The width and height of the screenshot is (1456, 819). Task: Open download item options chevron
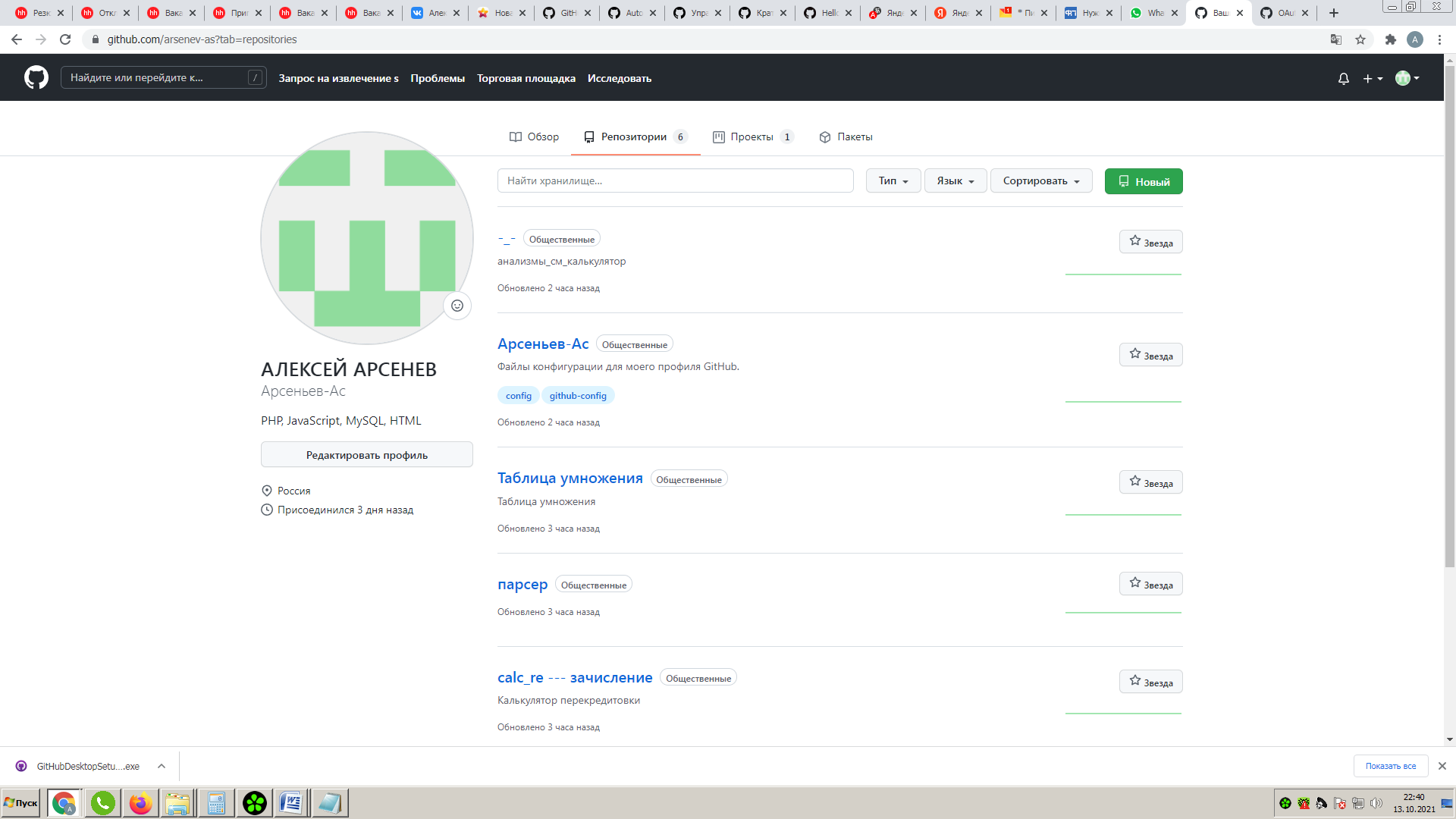[162, 766]
